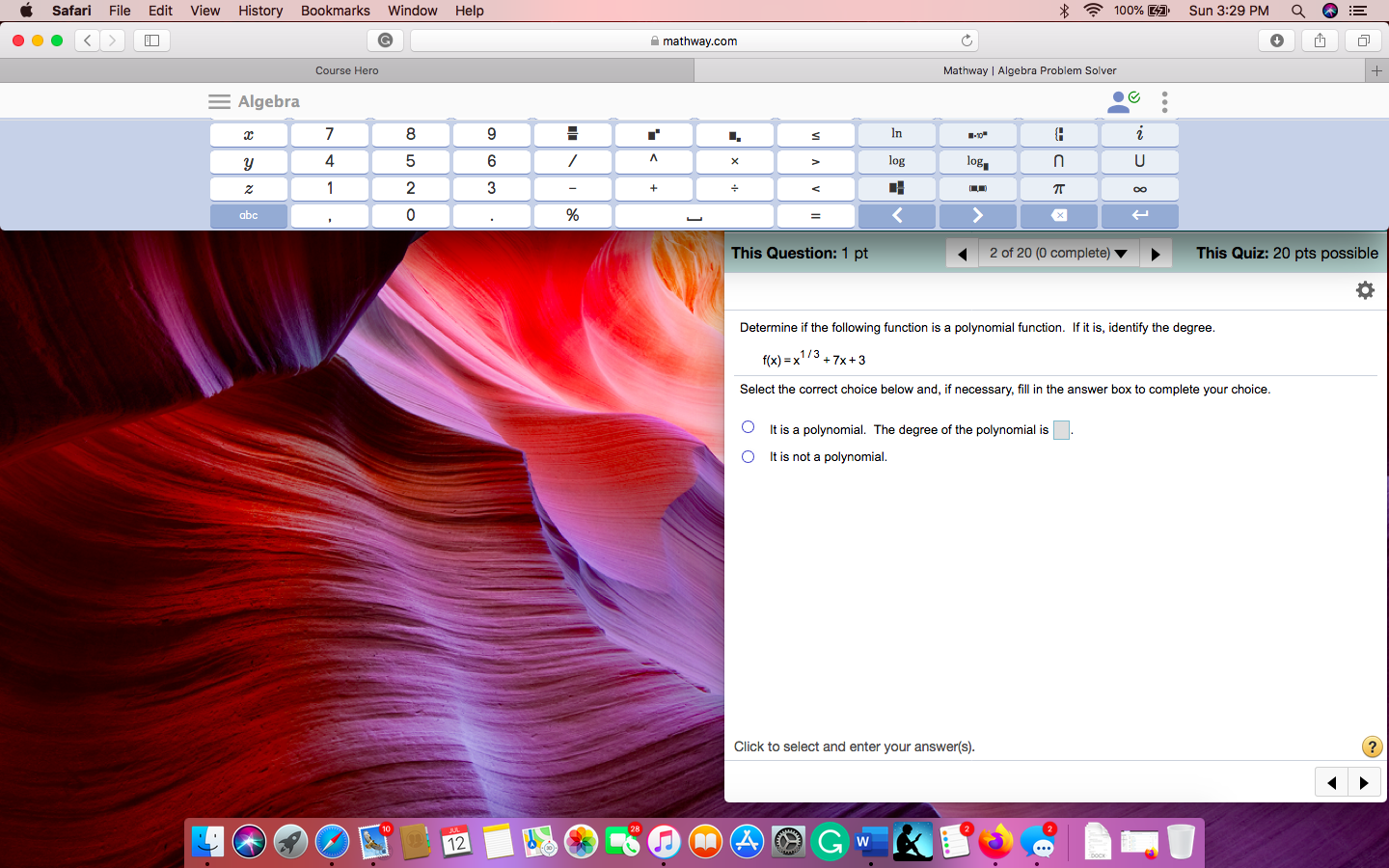Go back in Safari
Viewport: 1389px width, 868px height.
pos(87,41)
